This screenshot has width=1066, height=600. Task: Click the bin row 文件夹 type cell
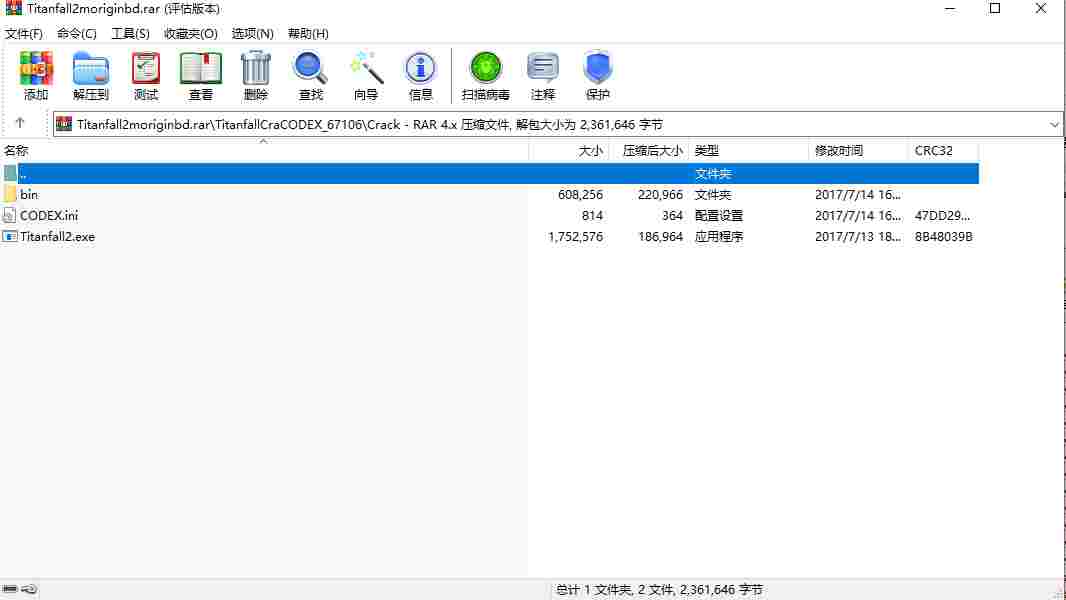click(712, 194)
